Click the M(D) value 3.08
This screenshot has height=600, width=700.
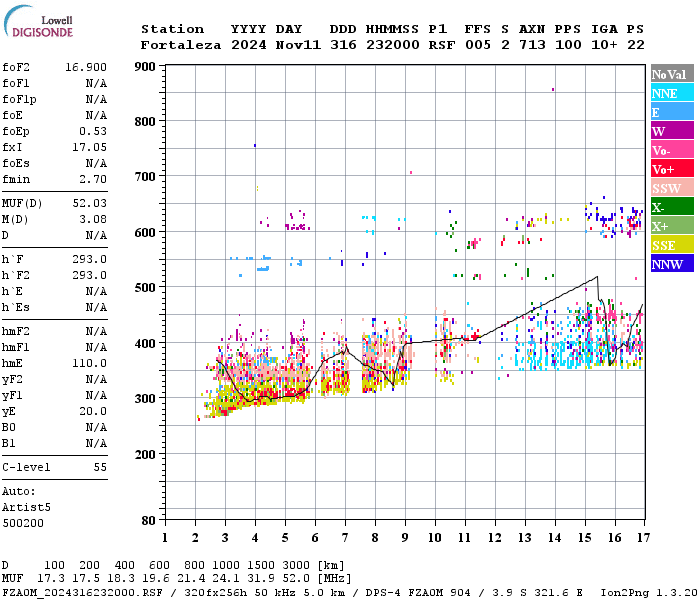[x=93, y=219]
